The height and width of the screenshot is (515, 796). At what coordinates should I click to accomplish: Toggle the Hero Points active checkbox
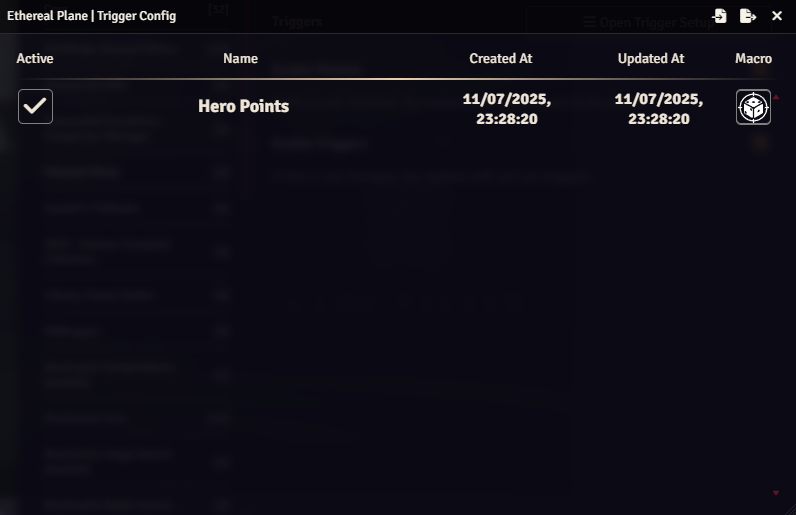[x=35, y=106]
